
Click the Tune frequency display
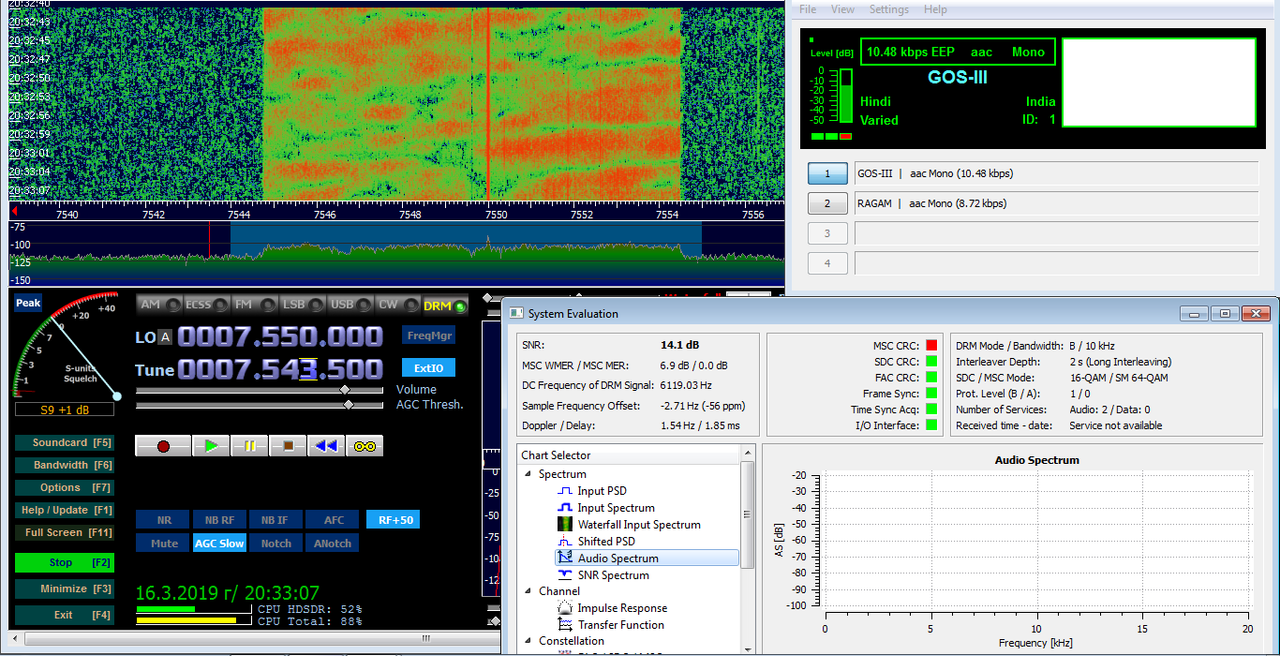(x=280, y=369)
